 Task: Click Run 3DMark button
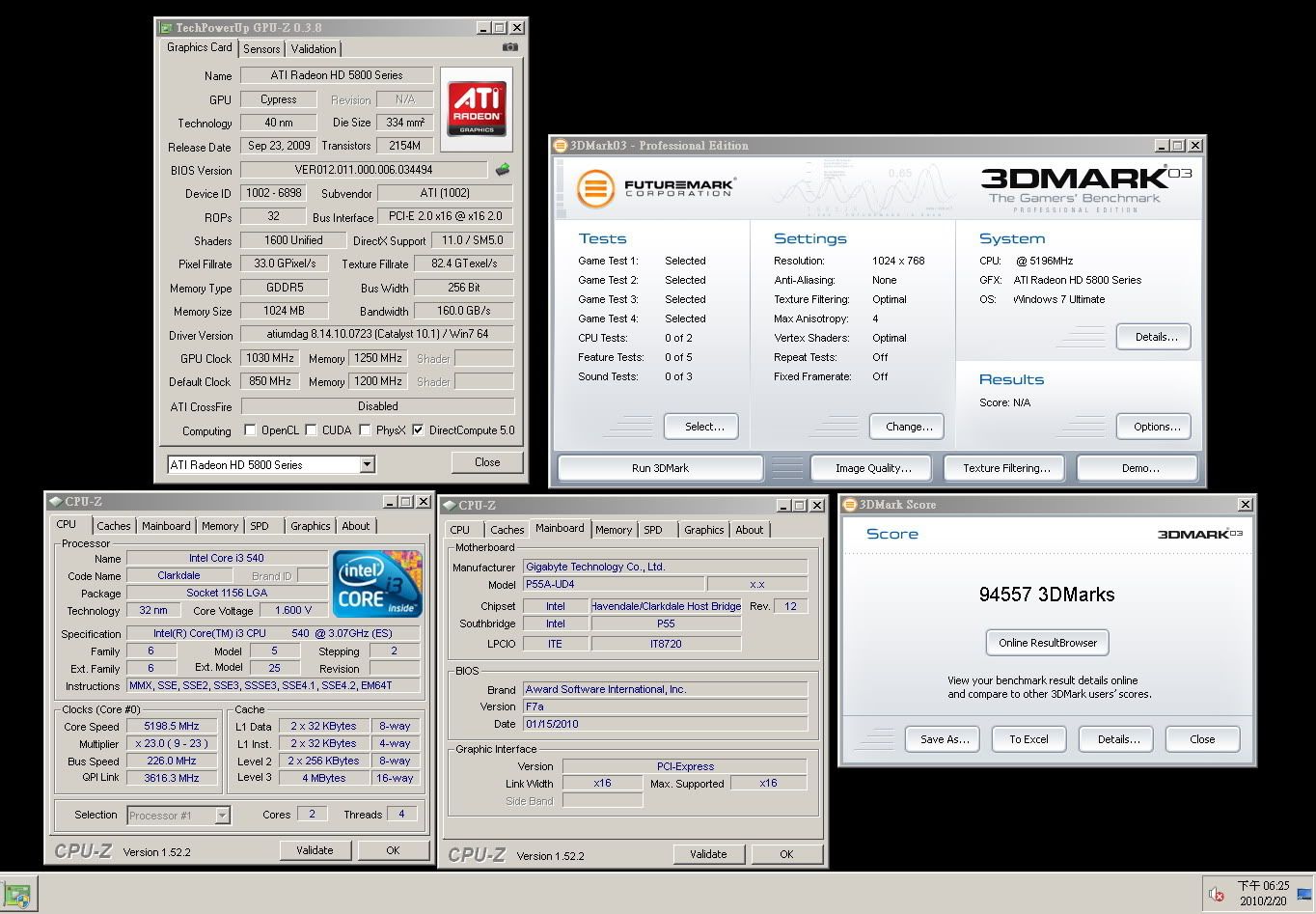coord(661,468)
